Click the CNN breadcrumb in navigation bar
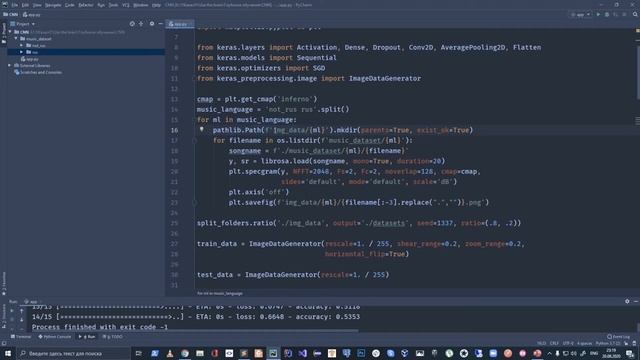640x360 pixels. (11, 15)
